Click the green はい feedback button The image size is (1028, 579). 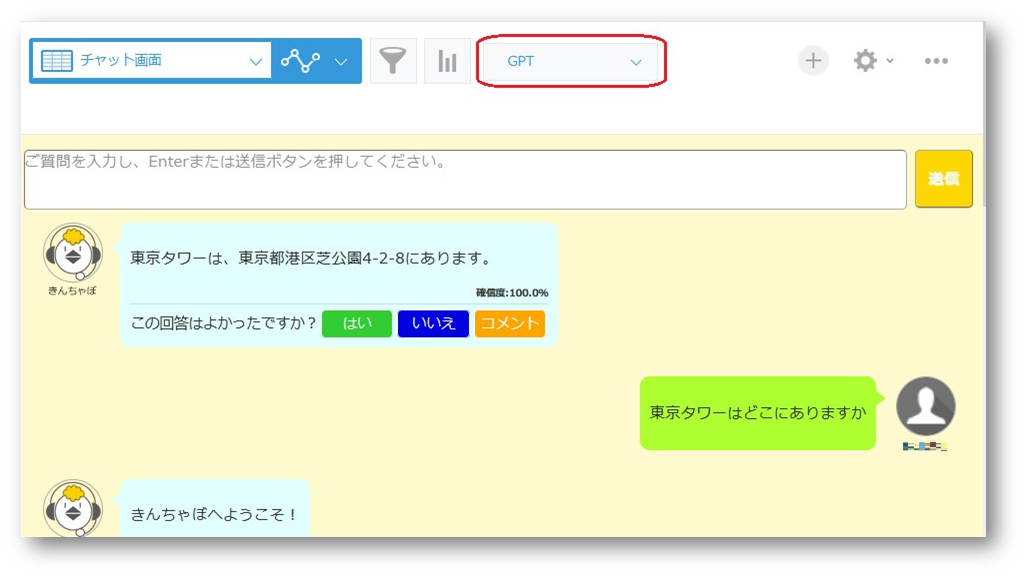click(357, 324)
